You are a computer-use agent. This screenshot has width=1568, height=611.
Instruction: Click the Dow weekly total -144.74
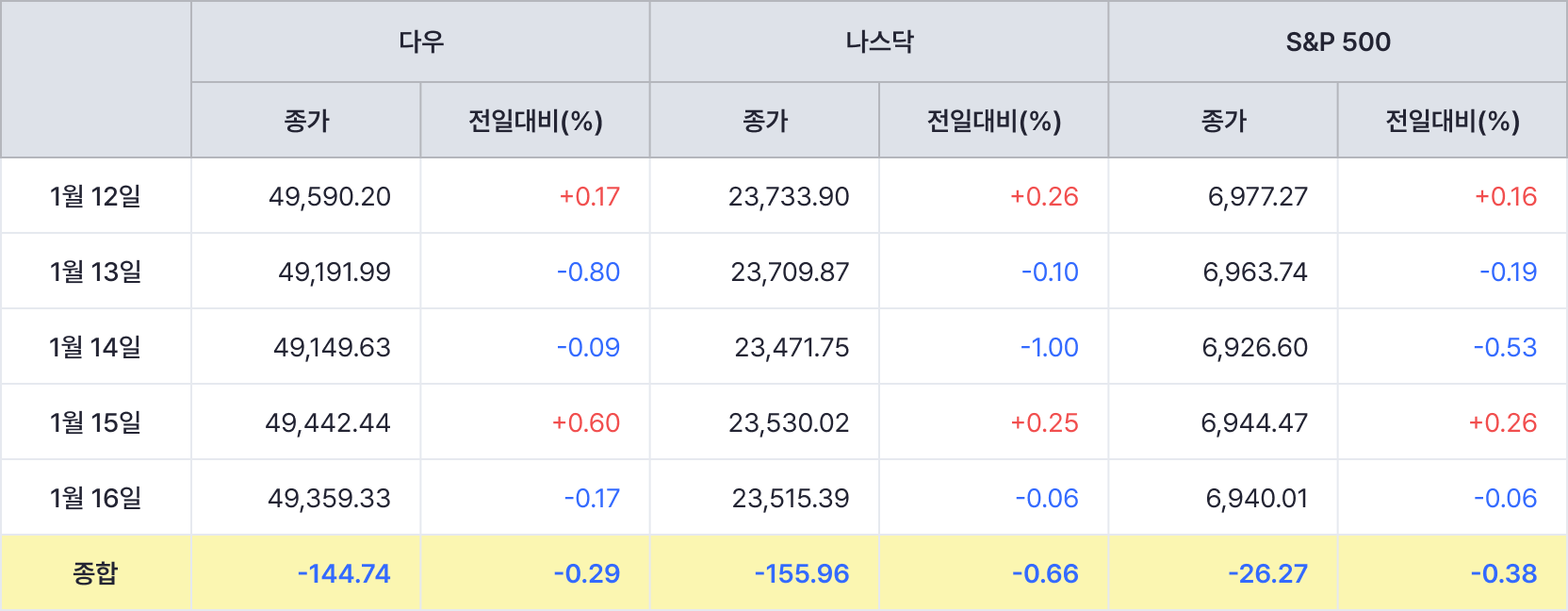(x=344, y=573)
